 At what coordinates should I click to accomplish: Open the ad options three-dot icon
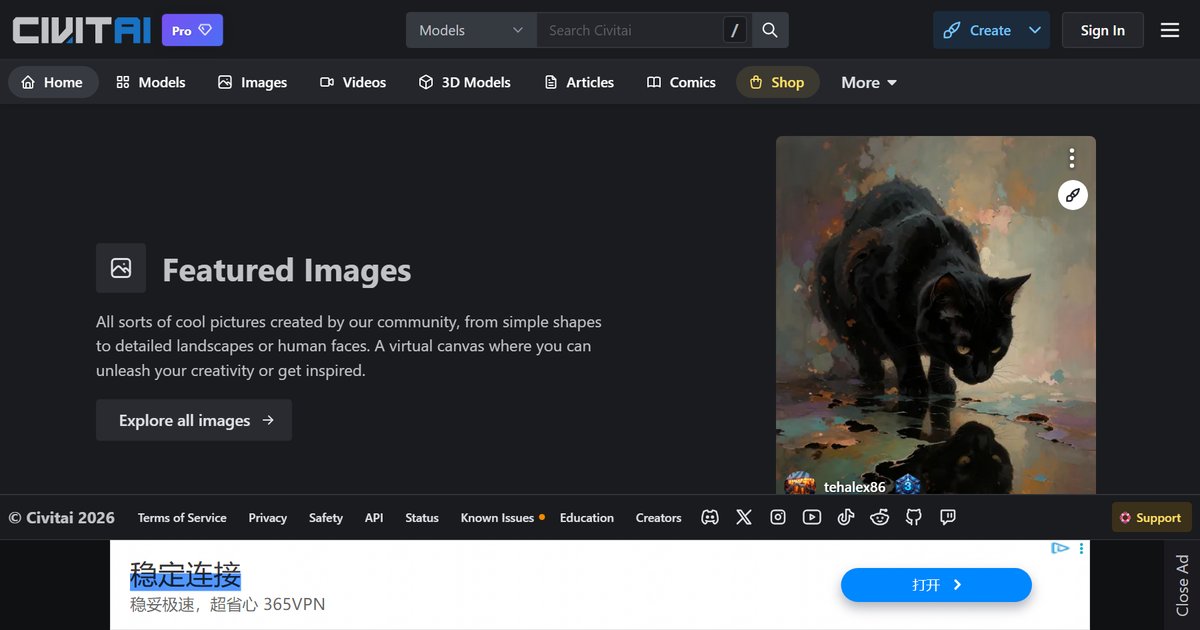click(x=1081, y=548)
